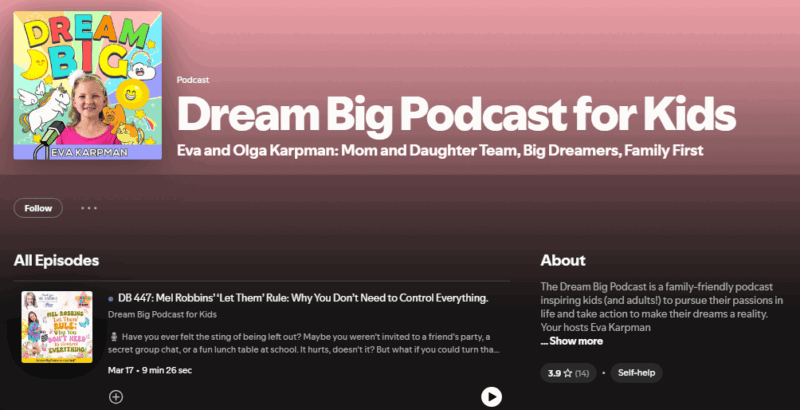Open episode title DB 447: Mel Robbins' 'Let Them' Rule
The height and width of the screenshot is (410, 800).
[x=303, y=298]
